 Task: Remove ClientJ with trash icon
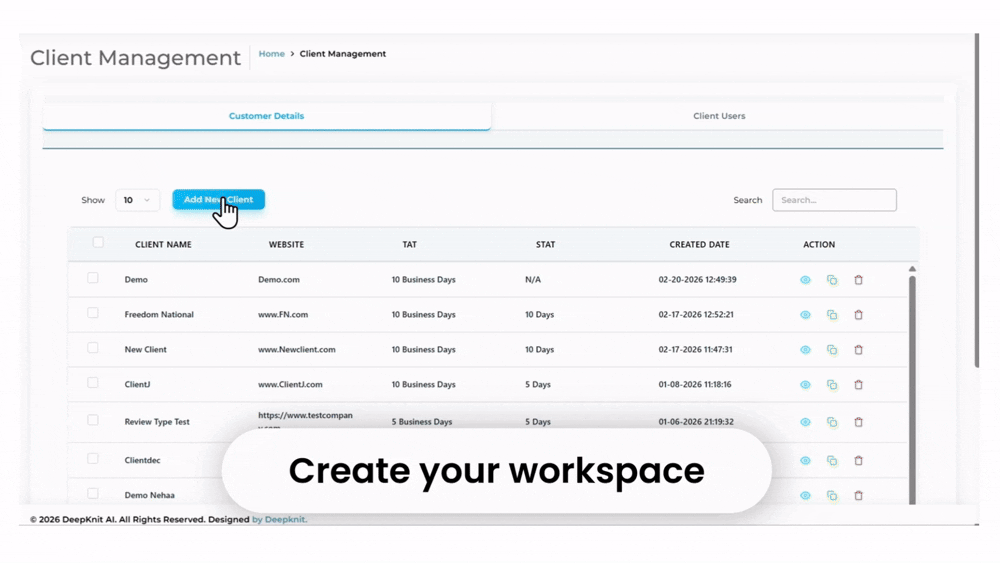858,385
